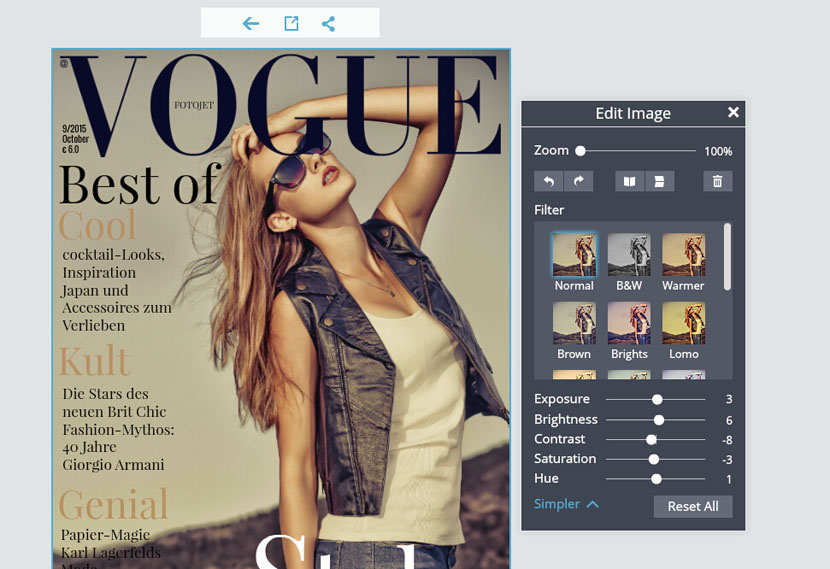Click the Contrast slider handle
This screenshot has height=569, width=830.
652,439
